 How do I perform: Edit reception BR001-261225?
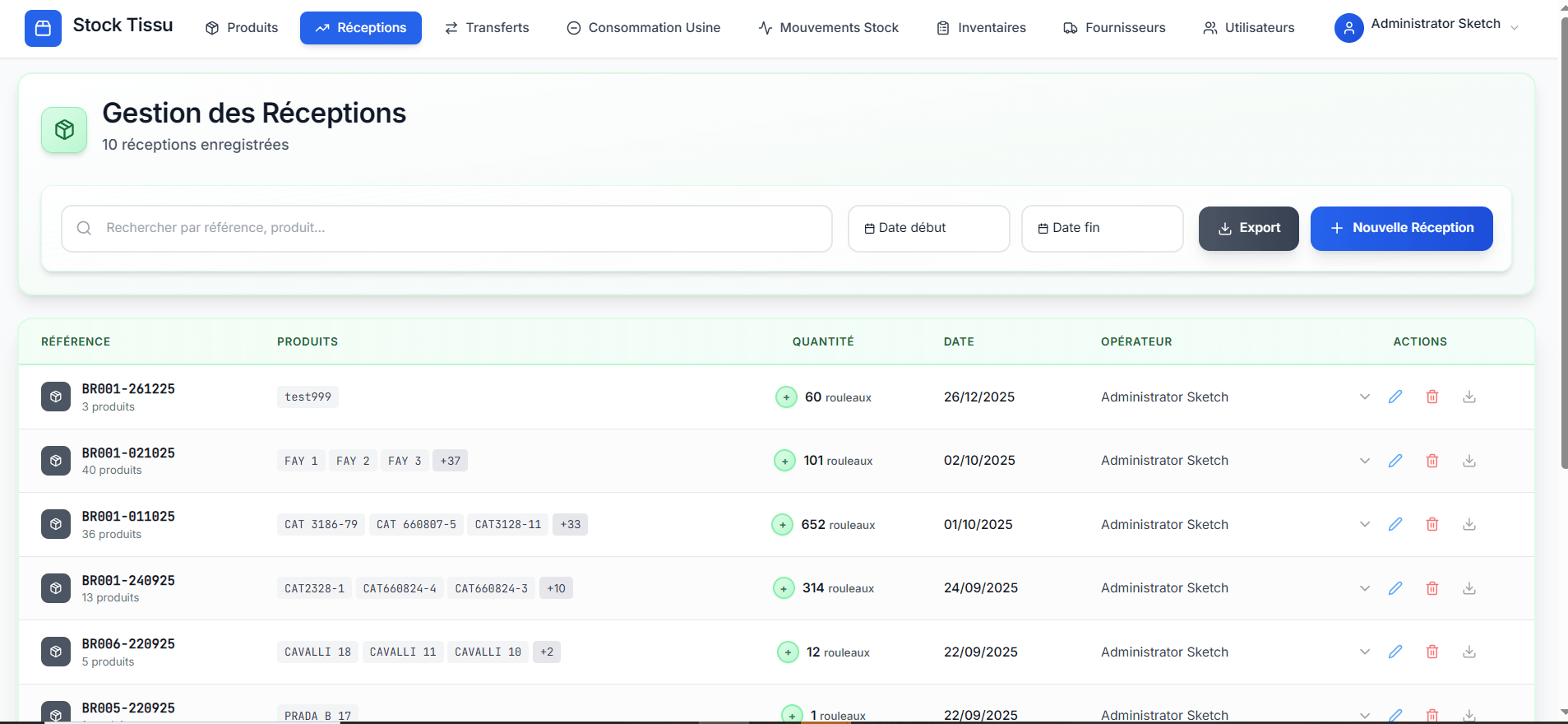point(1395,397)
